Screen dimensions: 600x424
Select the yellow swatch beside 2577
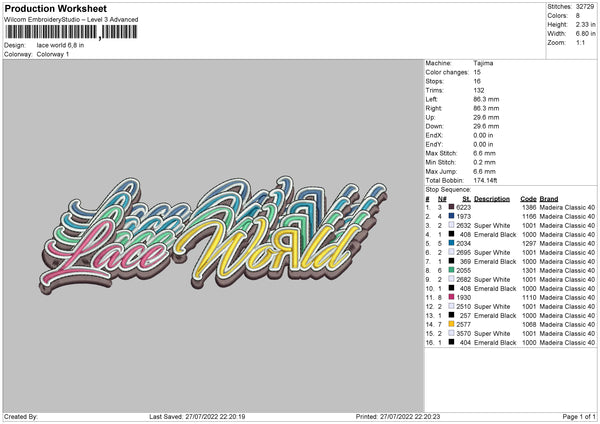pyautogui.click(x=452, y=324)
